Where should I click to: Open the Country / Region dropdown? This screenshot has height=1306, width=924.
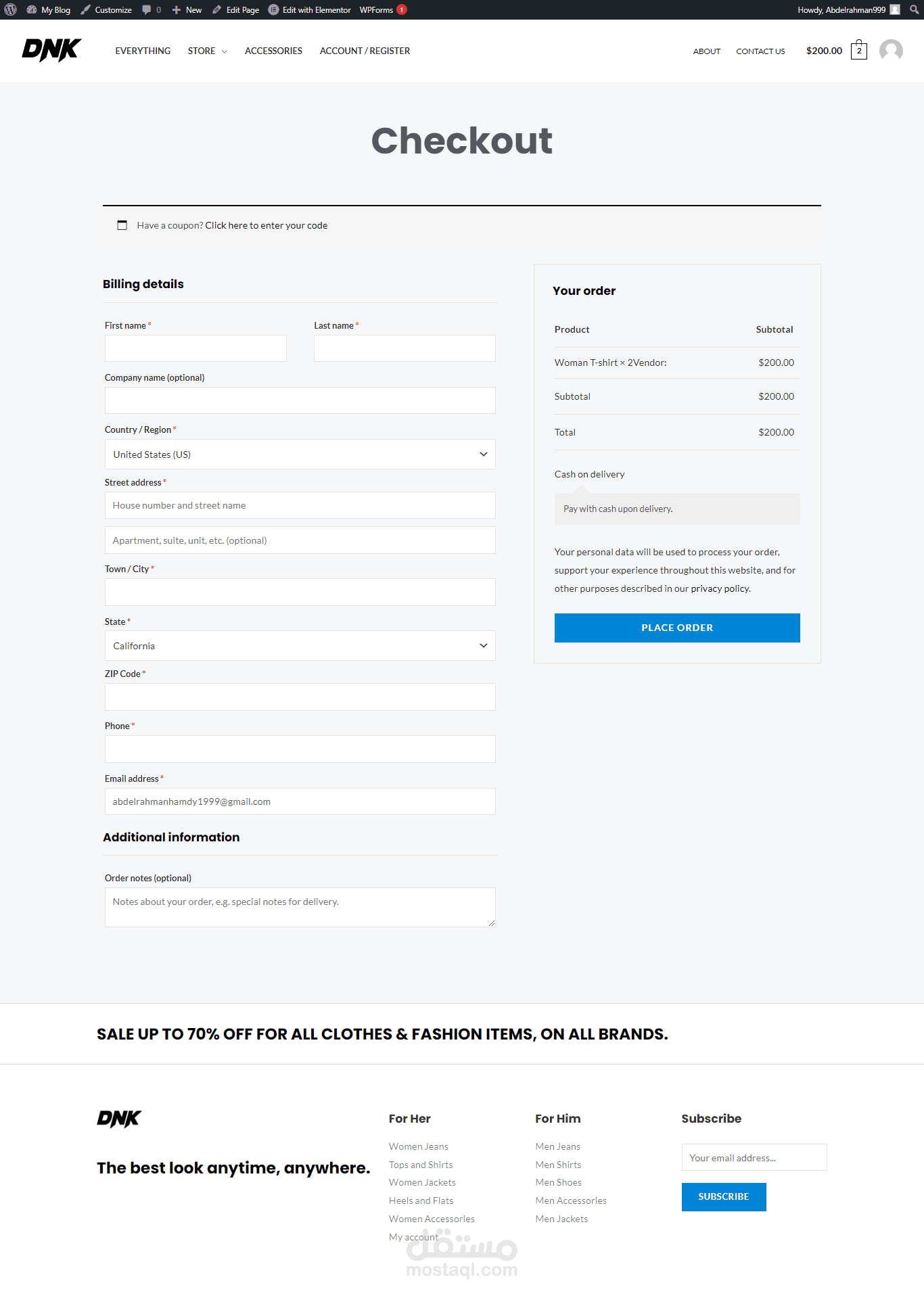click(300, 454)
